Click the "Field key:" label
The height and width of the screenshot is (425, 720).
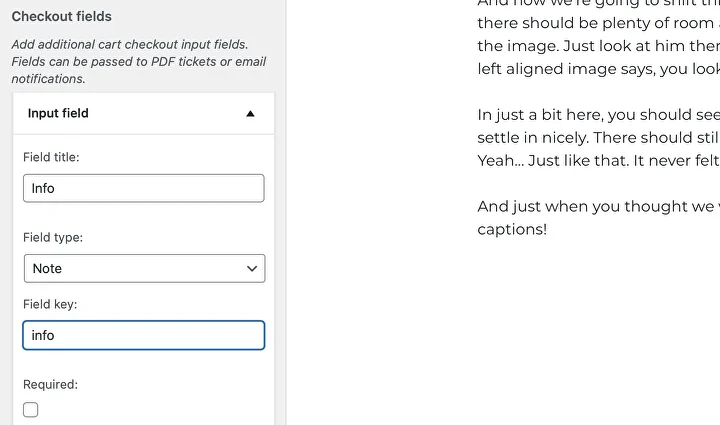click(50, 304)
